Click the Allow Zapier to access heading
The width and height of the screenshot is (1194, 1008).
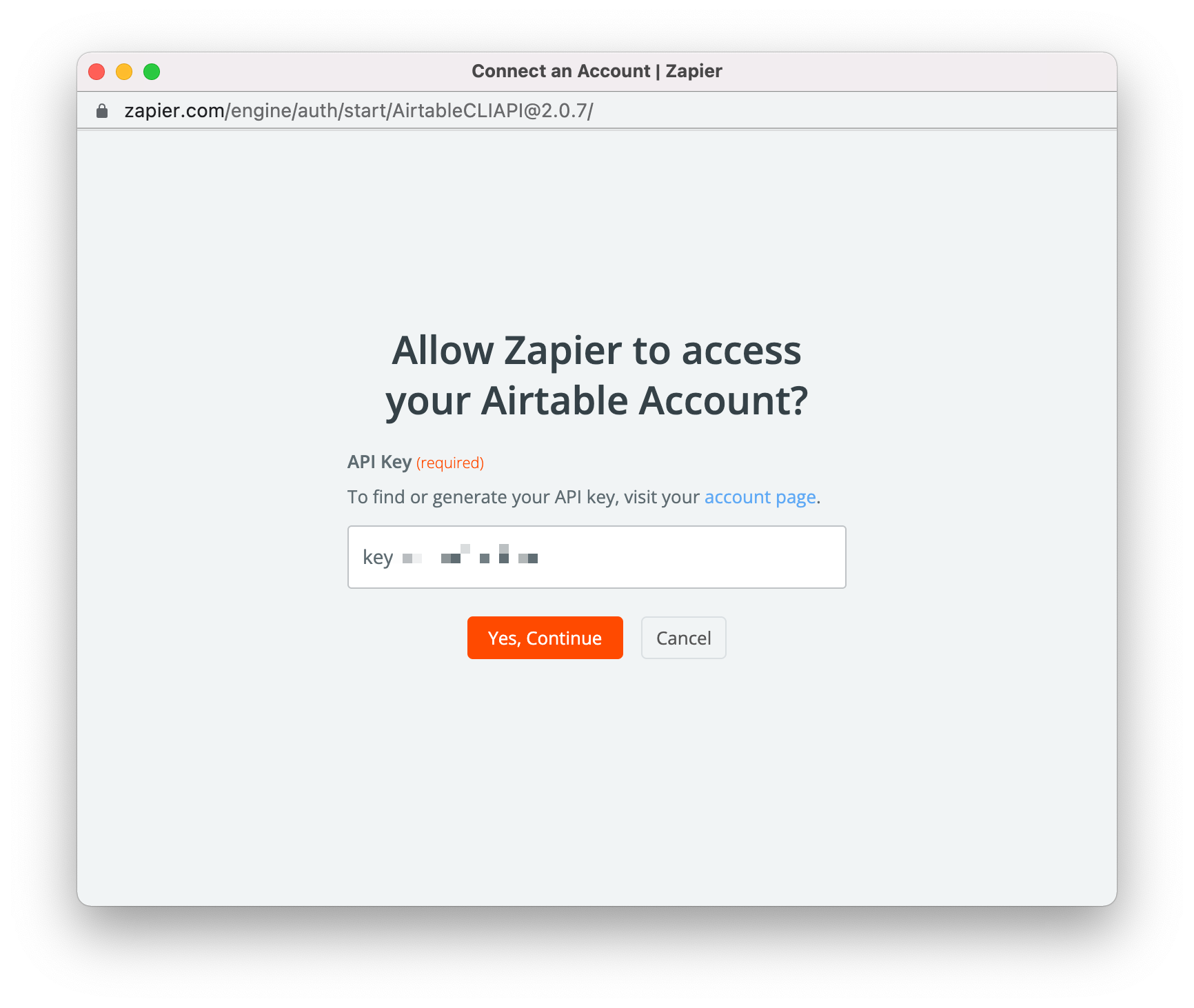pyautogui.click(x=596, y=350)
